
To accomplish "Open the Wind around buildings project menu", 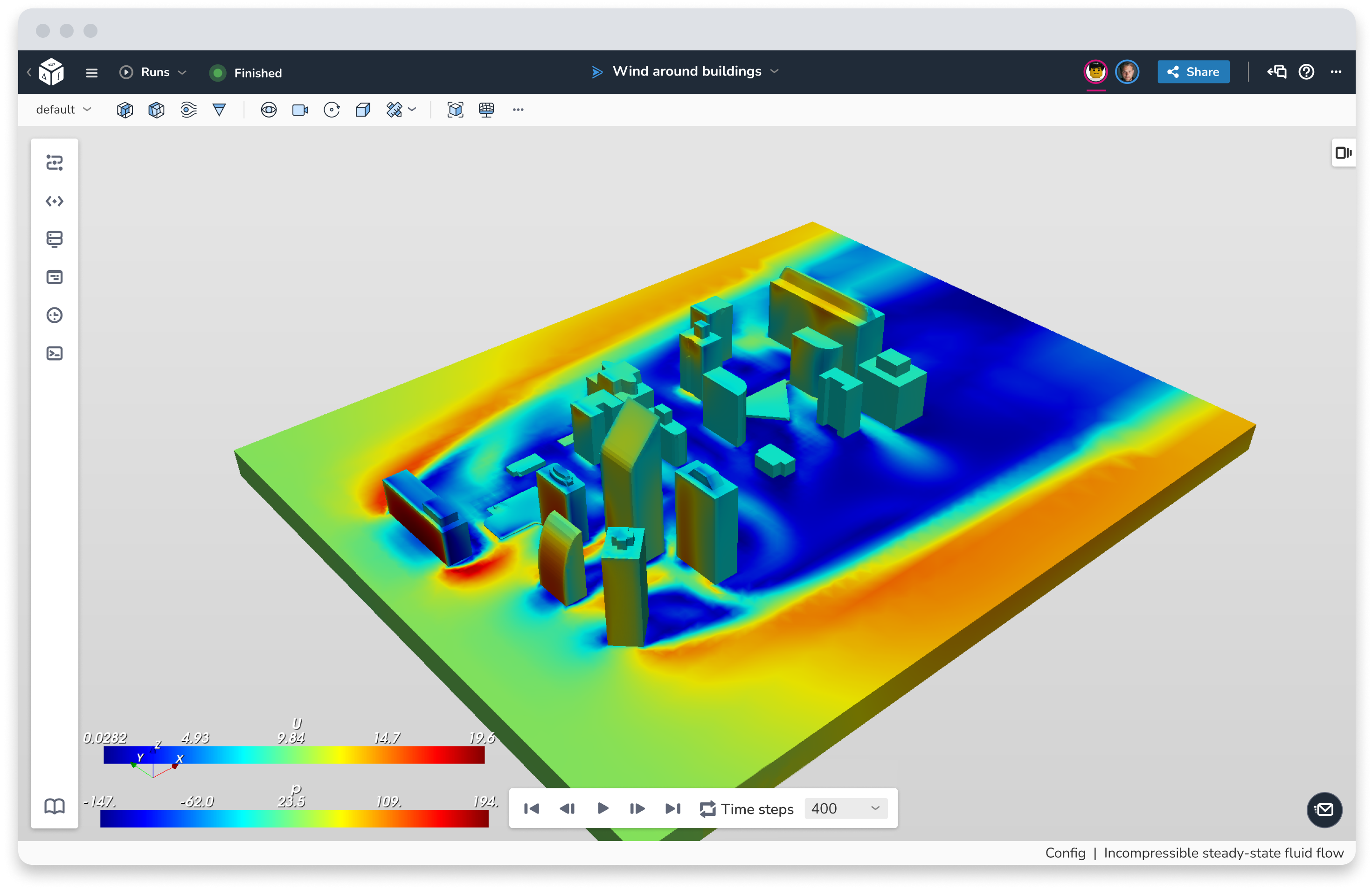I will (x=686, y=71).
